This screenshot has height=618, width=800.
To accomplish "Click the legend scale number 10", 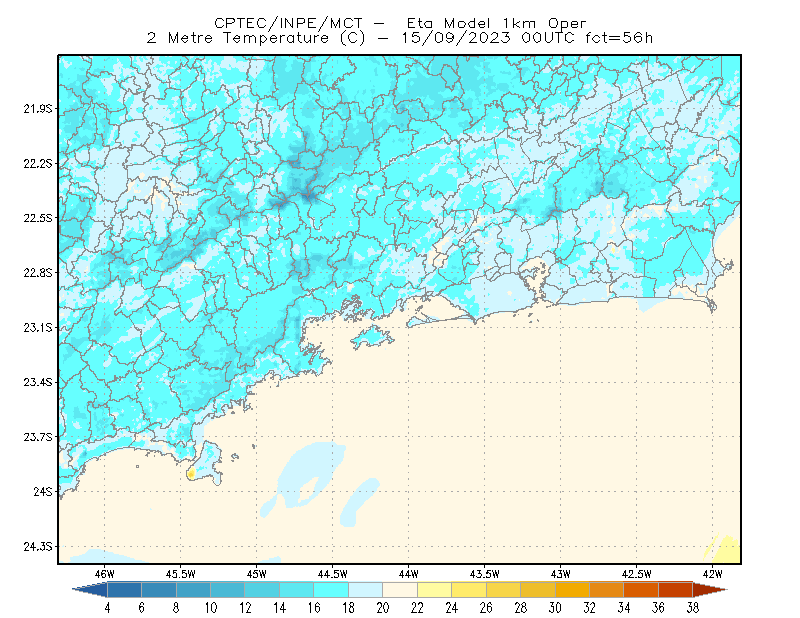I will (x=211, y=608).
